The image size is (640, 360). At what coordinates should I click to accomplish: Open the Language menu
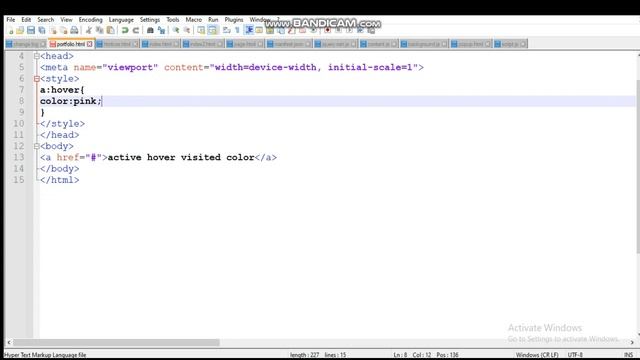coord(121,20)
